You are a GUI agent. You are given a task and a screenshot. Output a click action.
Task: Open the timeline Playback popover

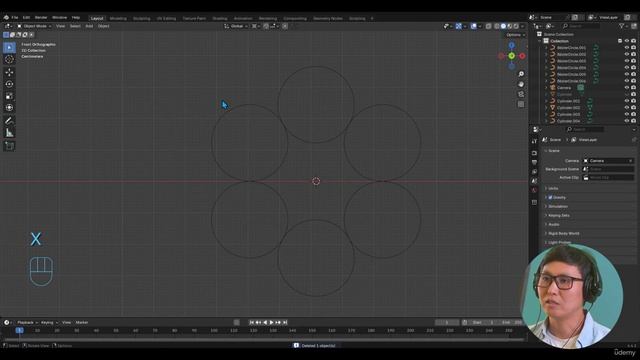coord(27,322)
